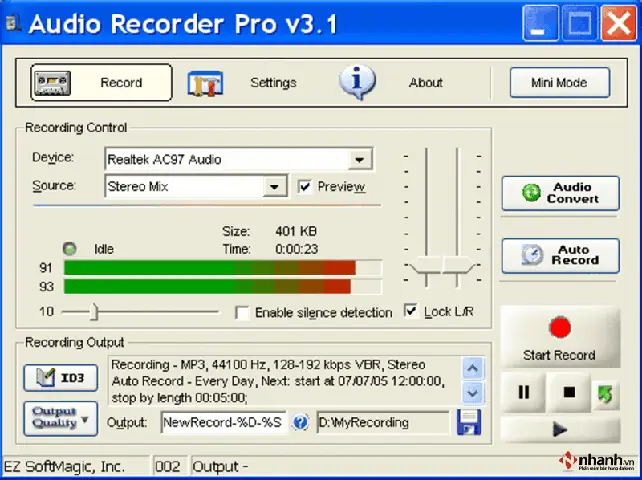Open the Settings tab

pyautogui.click(x=242, y=83)
